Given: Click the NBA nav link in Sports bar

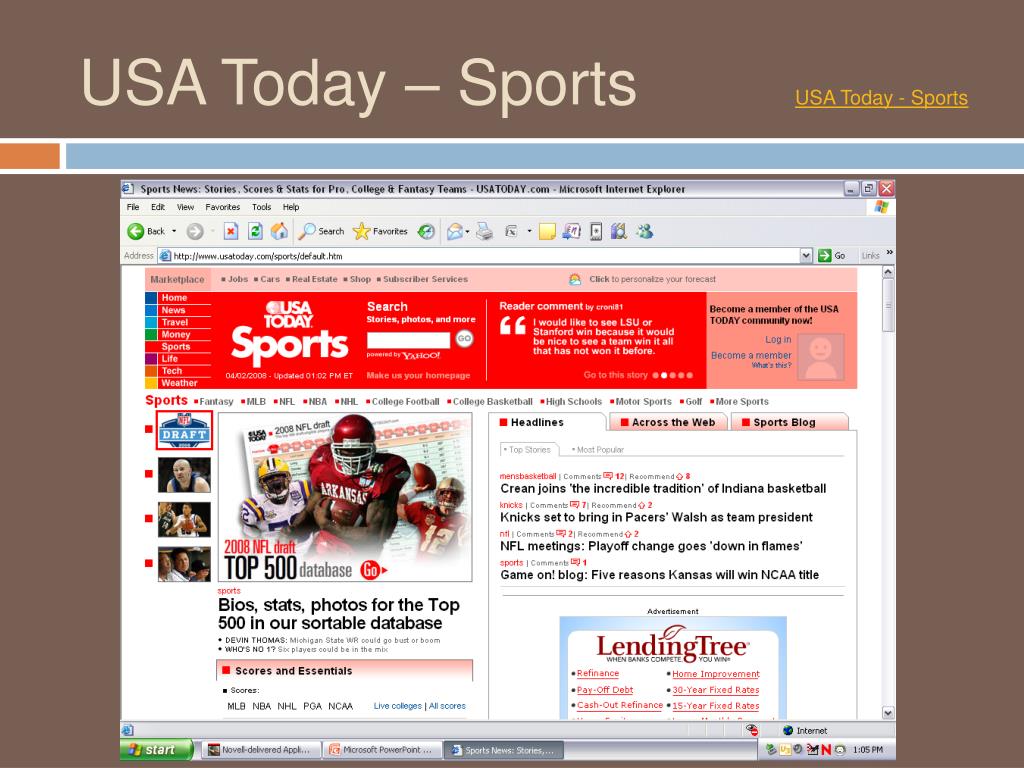Looking at the screenshot, I should tap(317, 402).
